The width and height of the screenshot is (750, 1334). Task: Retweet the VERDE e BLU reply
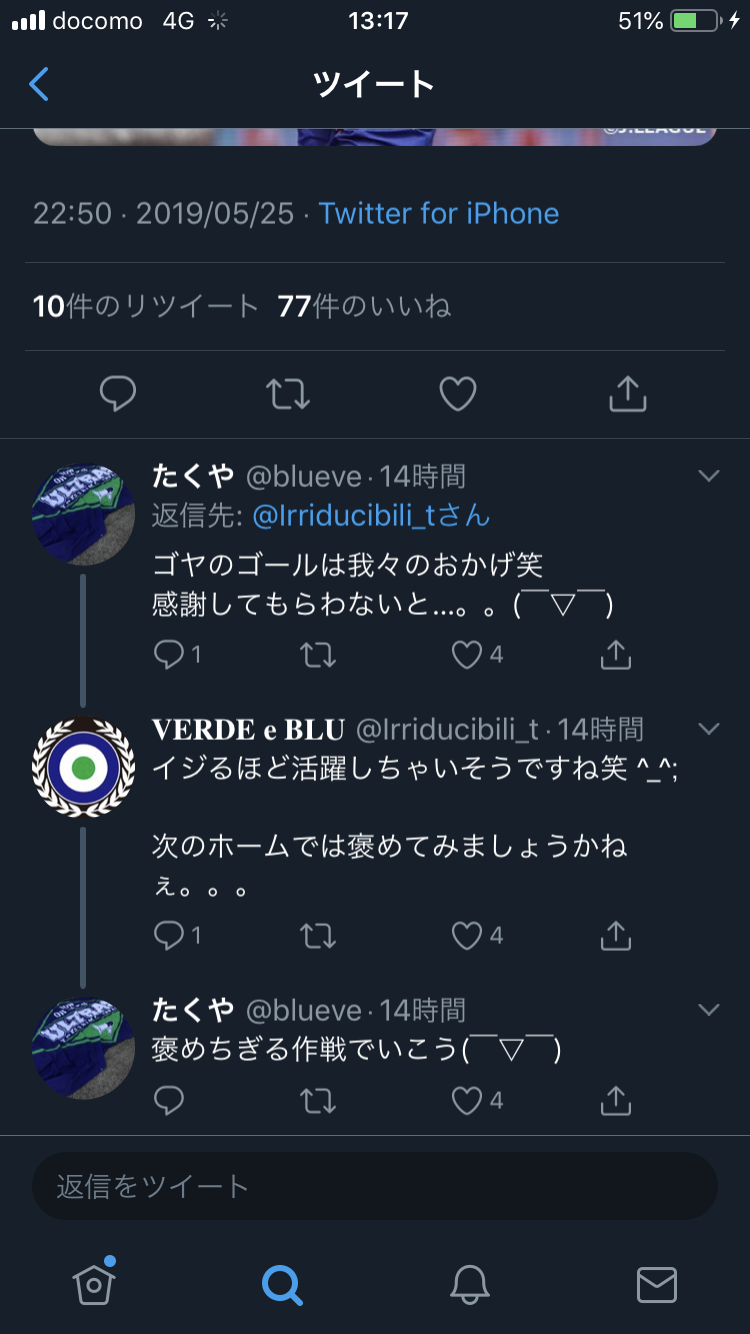click(x=318, y=936)
